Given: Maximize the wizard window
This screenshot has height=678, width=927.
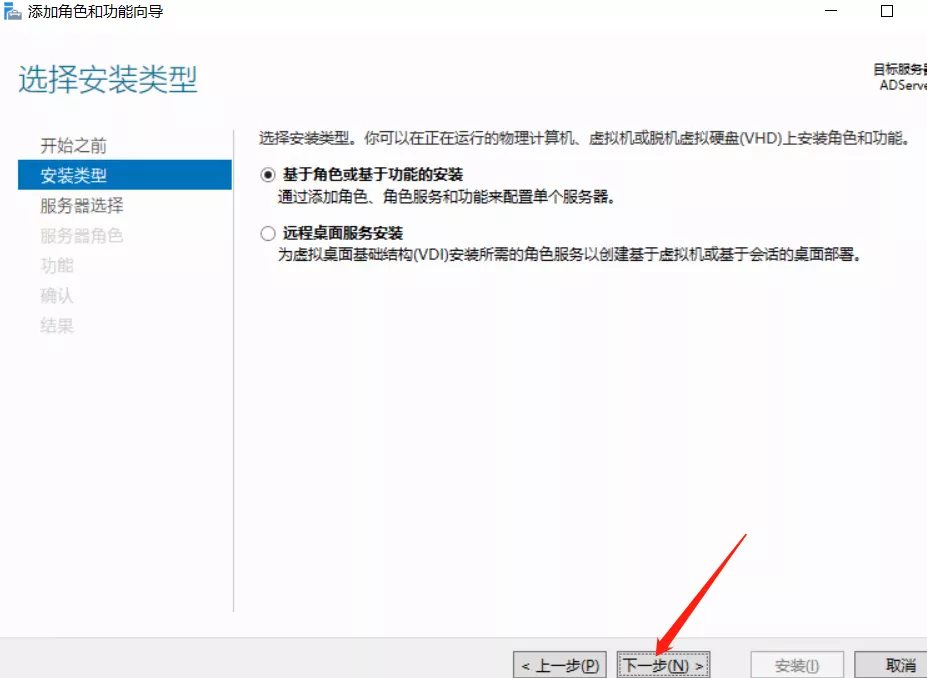Looking at the screenshot, I should [x=886, y=11].
